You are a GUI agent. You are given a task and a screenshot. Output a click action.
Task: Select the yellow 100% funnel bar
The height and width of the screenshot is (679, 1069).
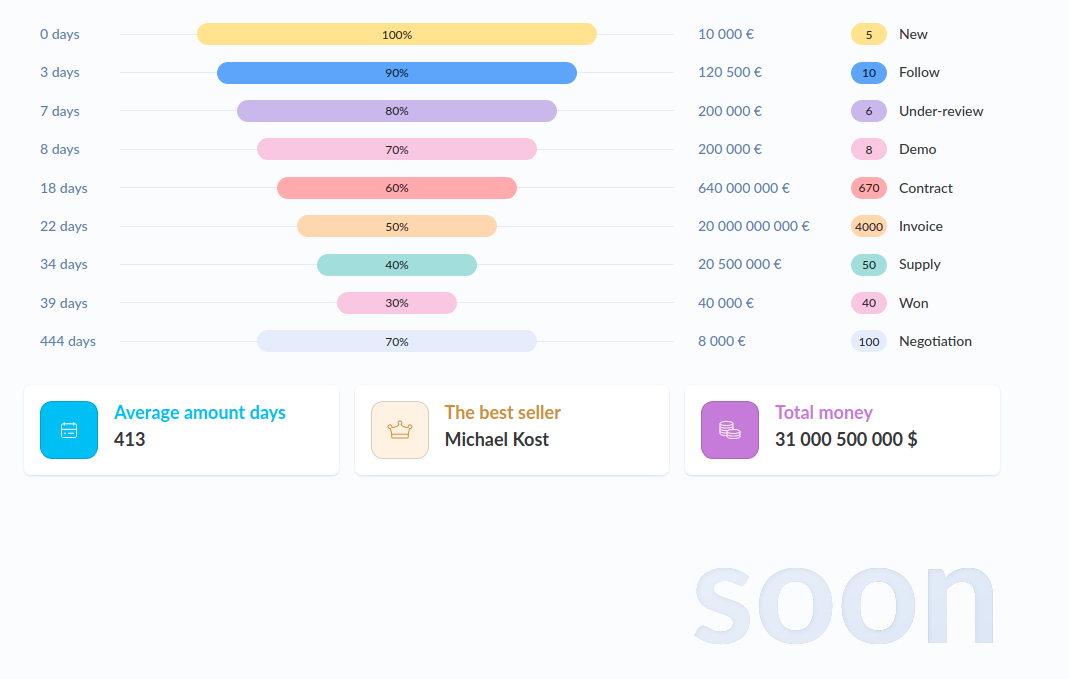(x=397, y=34)
